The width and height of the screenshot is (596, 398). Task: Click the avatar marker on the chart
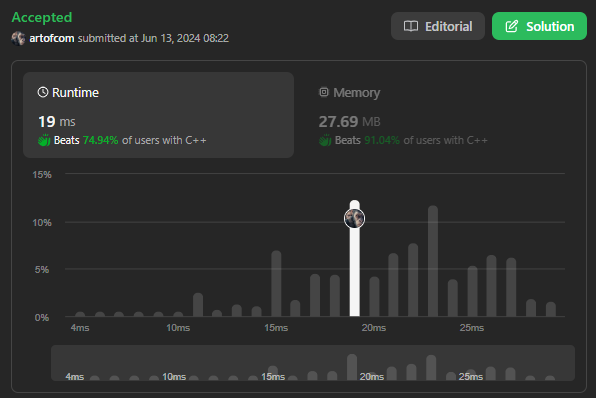[355, 219]
